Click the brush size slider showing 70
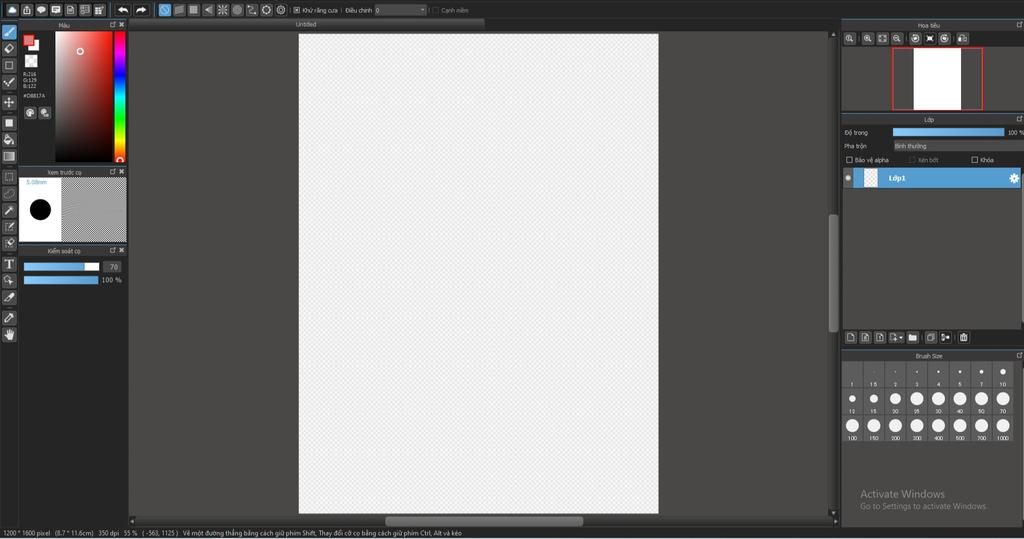The image size is (1024, 539). pyautogui.click(x=61, y=267)
